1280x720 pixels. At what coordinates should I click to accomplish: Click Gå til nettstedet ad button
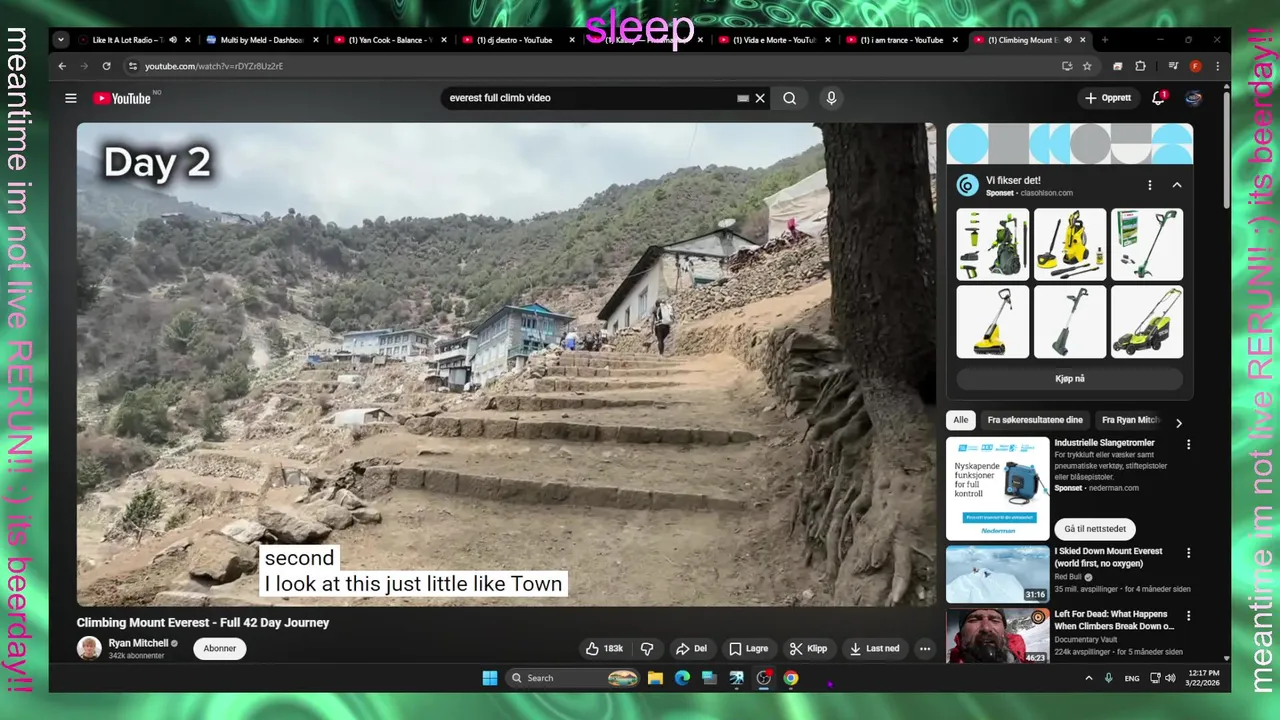coord(1095,529)
